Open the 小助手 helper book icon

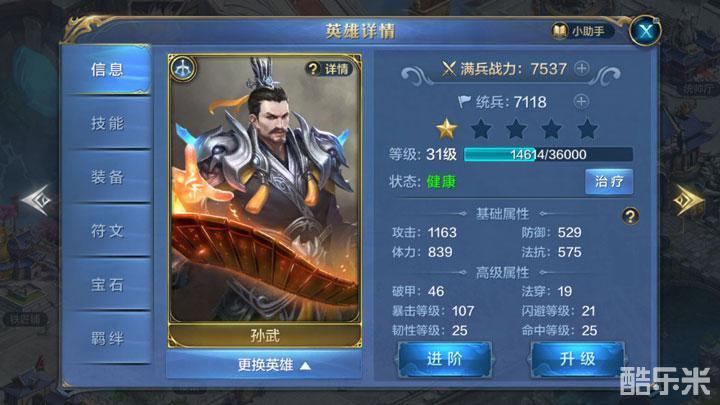tap(559, 31)
